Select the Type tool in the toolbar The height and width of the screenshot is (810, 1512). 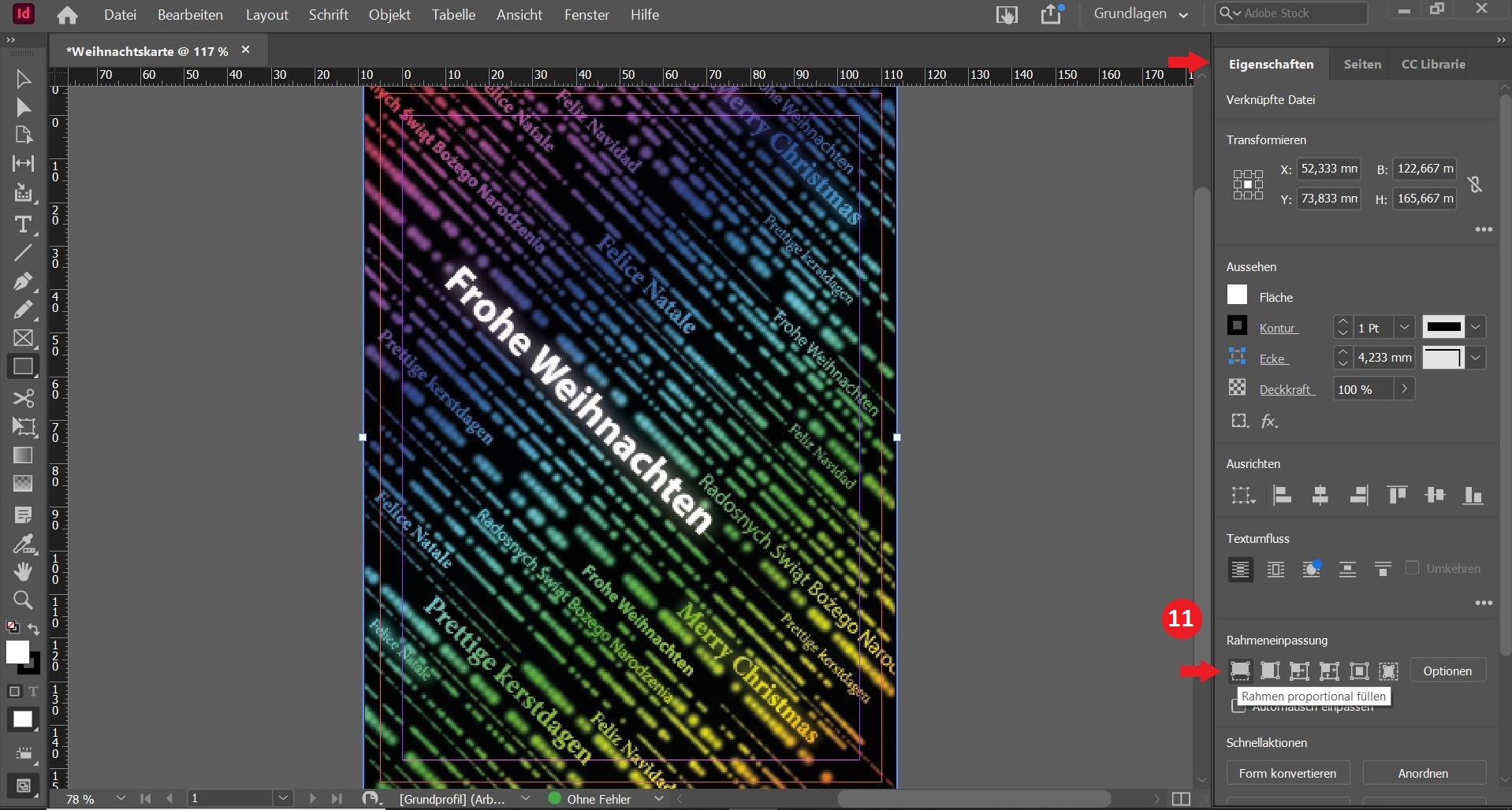pos(23,225)
